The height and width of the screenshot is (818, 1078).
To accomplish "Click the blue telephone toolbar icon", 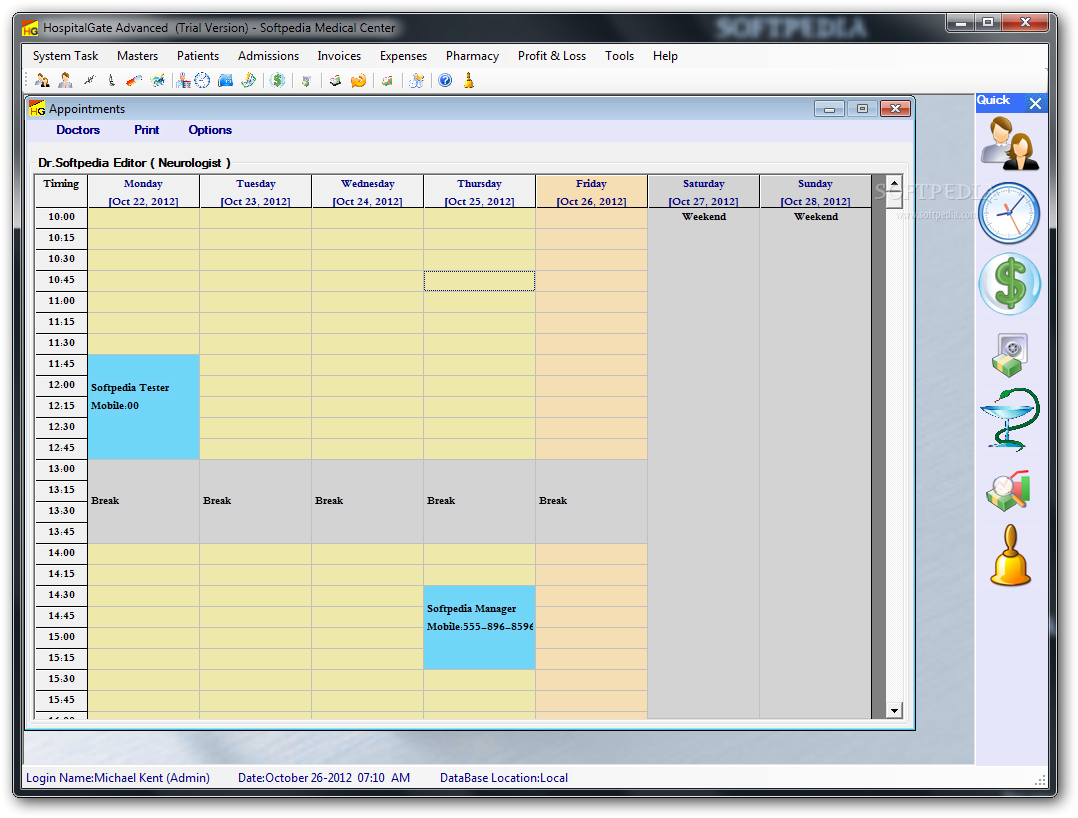I will [226, 80].
